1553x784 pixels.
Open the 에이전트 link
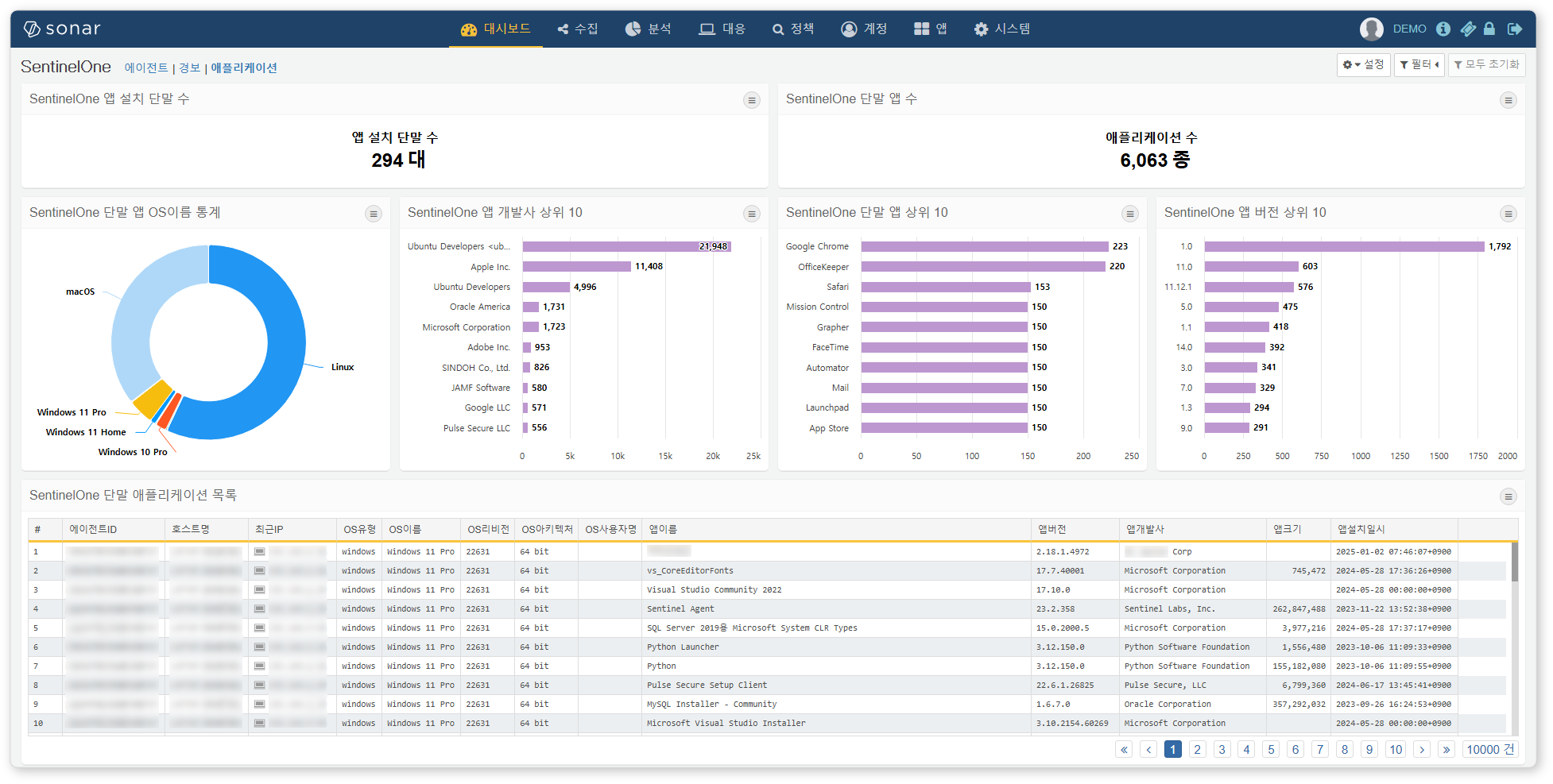tap(146, 68)
